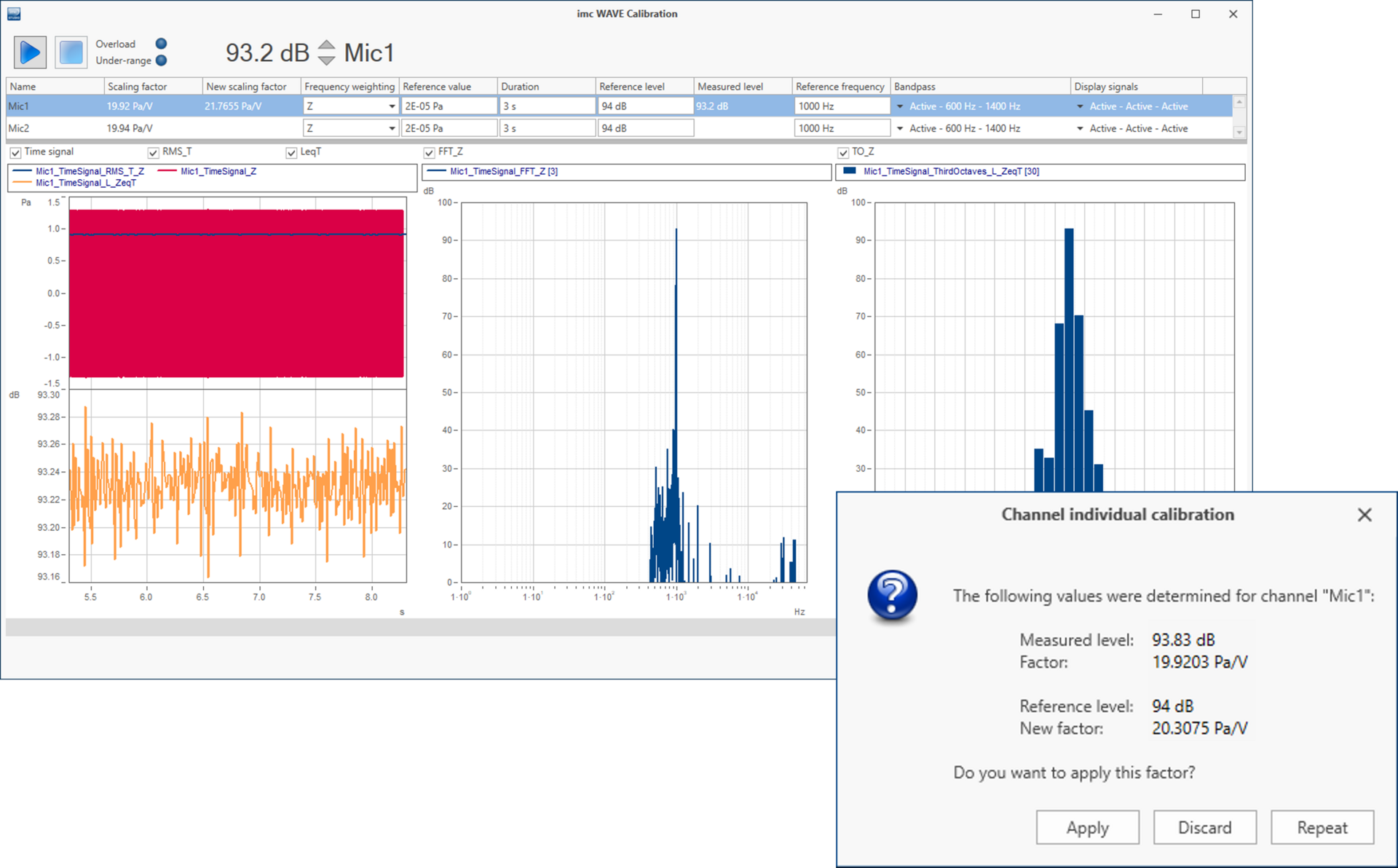Close the Channel individual calibration dialog
1398x868 pixels.
pos(1364,515)
